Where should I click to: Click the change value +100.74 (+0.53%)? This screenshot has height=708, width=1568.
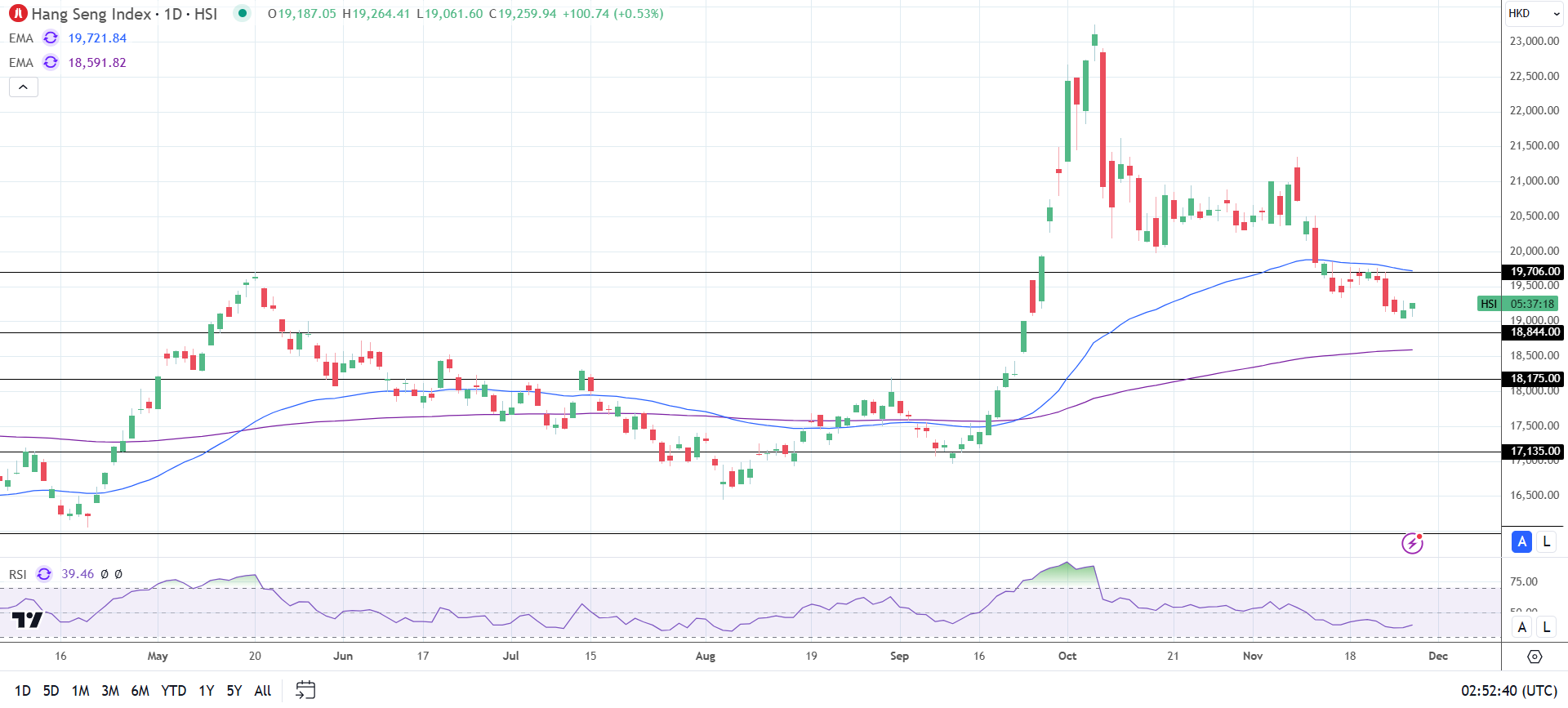tap(612, 14)
